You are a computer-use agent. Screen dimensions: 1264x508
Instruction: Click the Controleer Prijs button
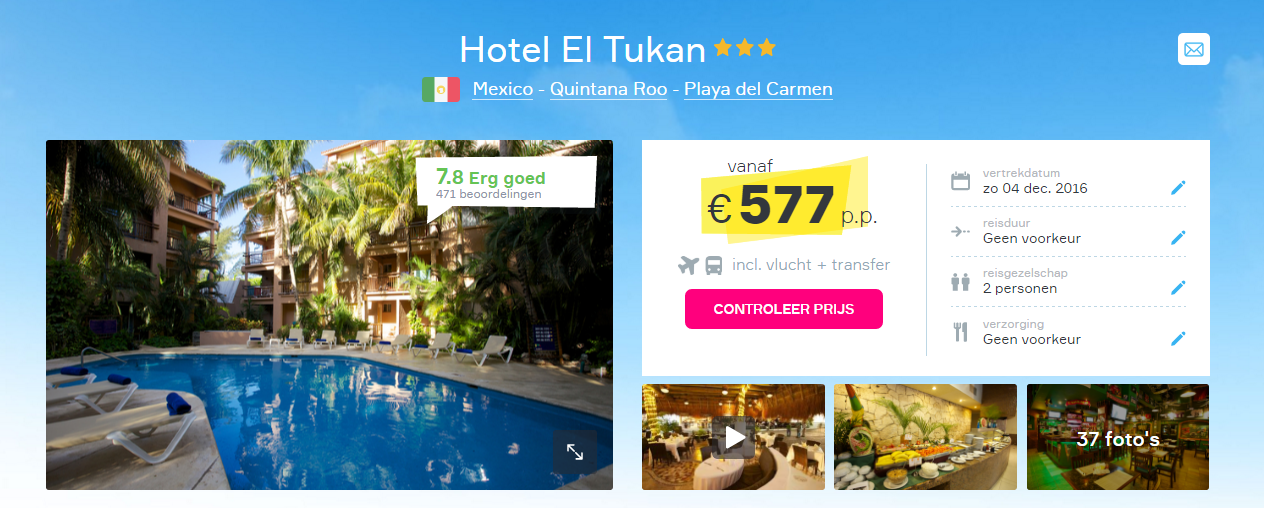coord(784,309)
